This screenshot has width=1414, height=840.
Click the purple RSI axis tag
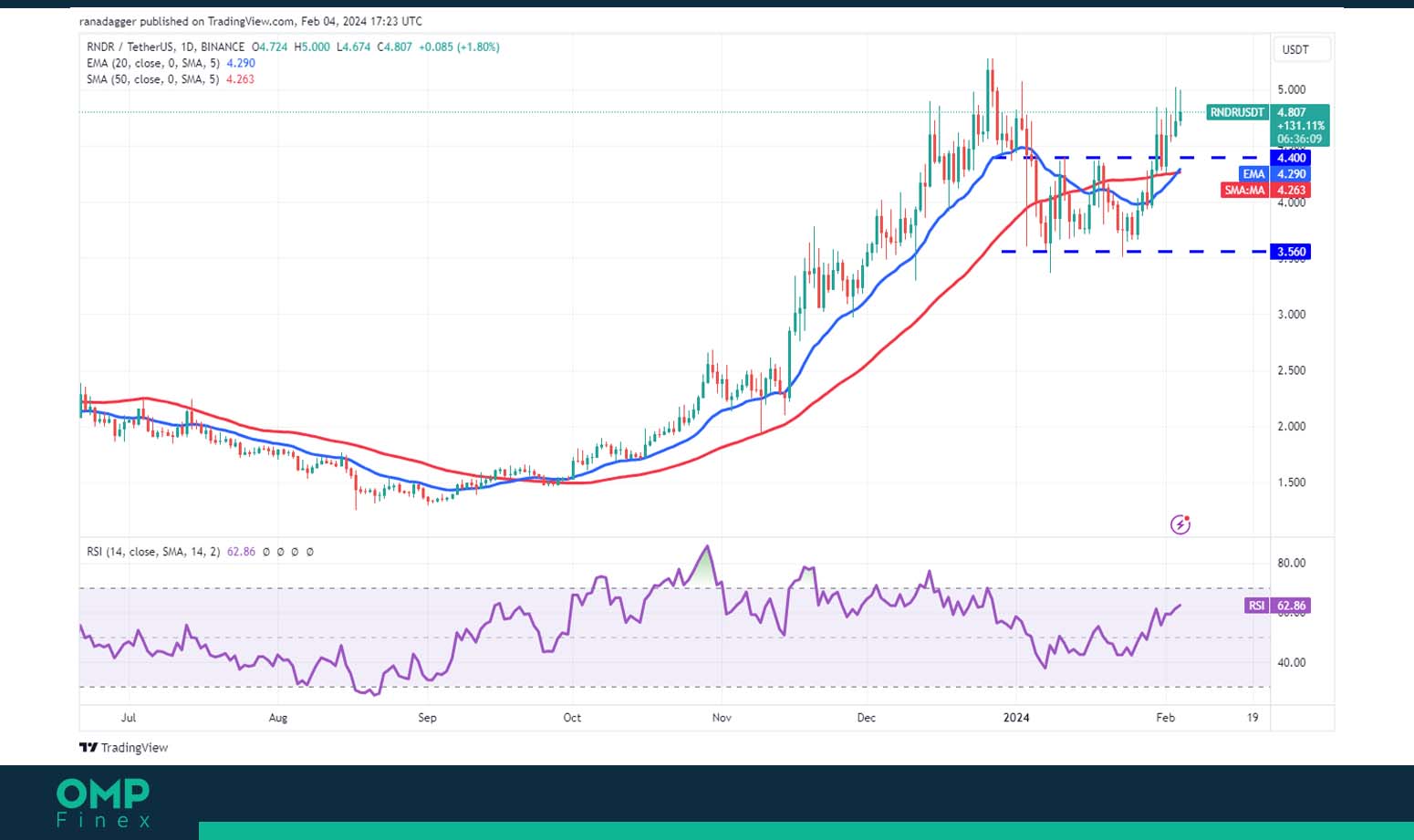(1256, 606)
